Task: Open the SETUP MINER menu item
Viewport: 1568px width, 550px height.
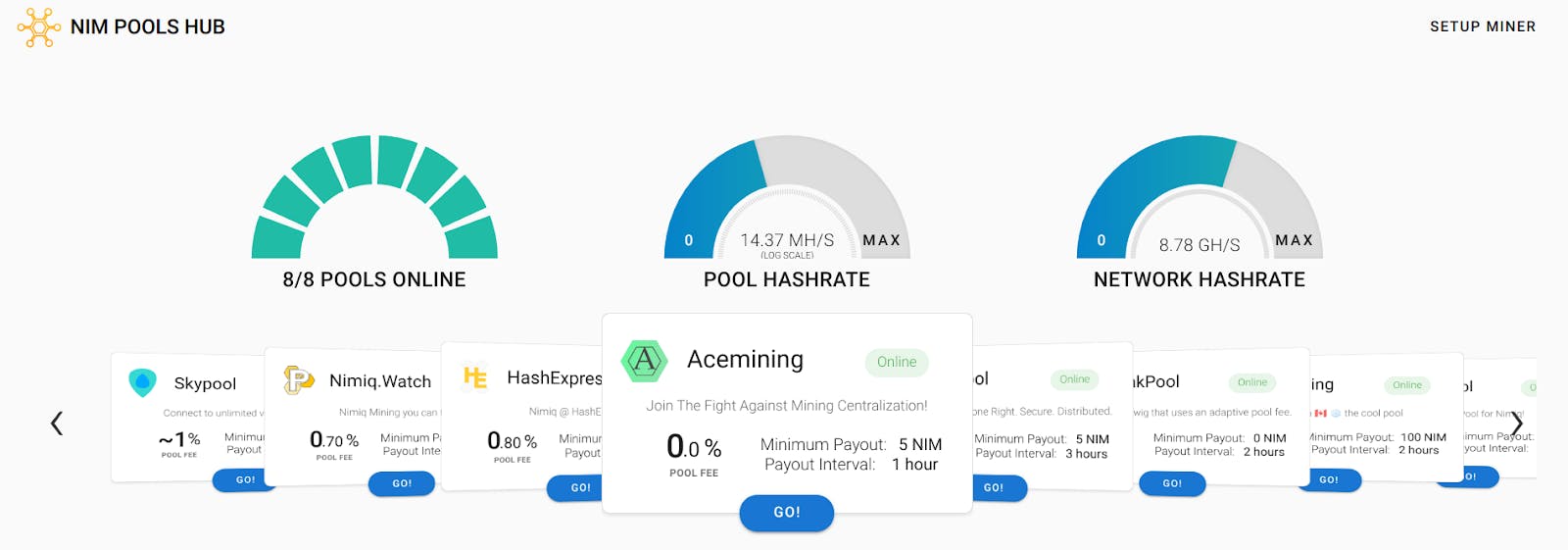Action: point(1482,26)
